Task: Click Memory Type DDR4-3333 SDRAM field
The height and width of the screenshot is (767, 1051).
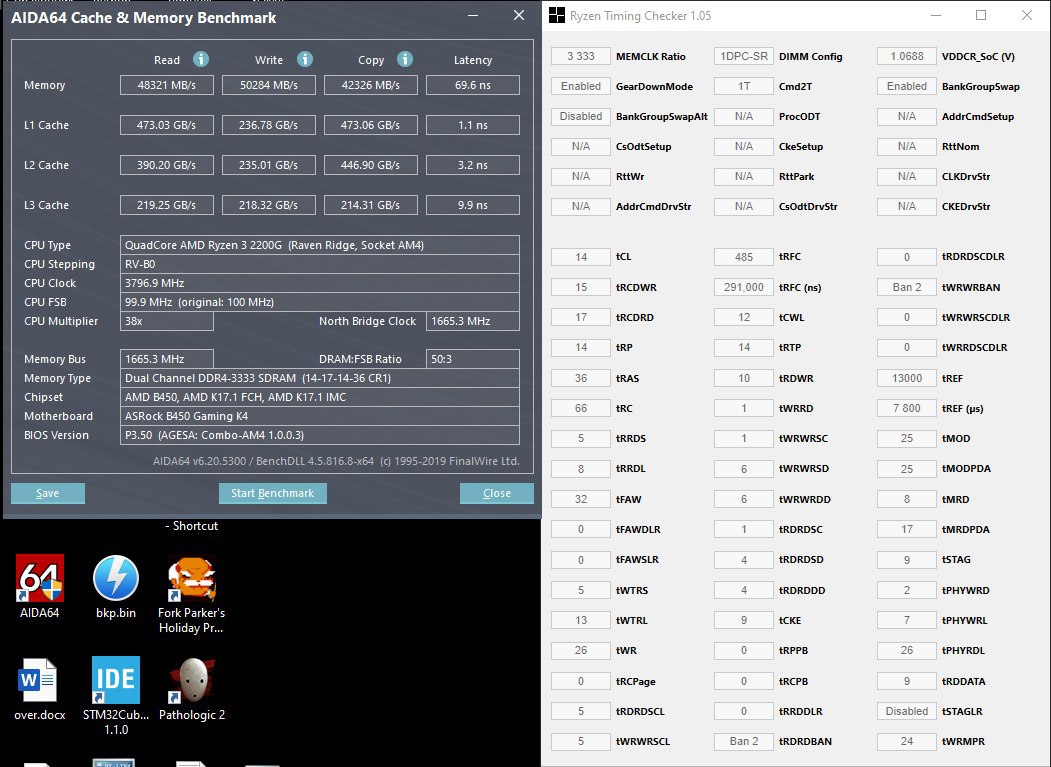Action: (x=320, y=378)
